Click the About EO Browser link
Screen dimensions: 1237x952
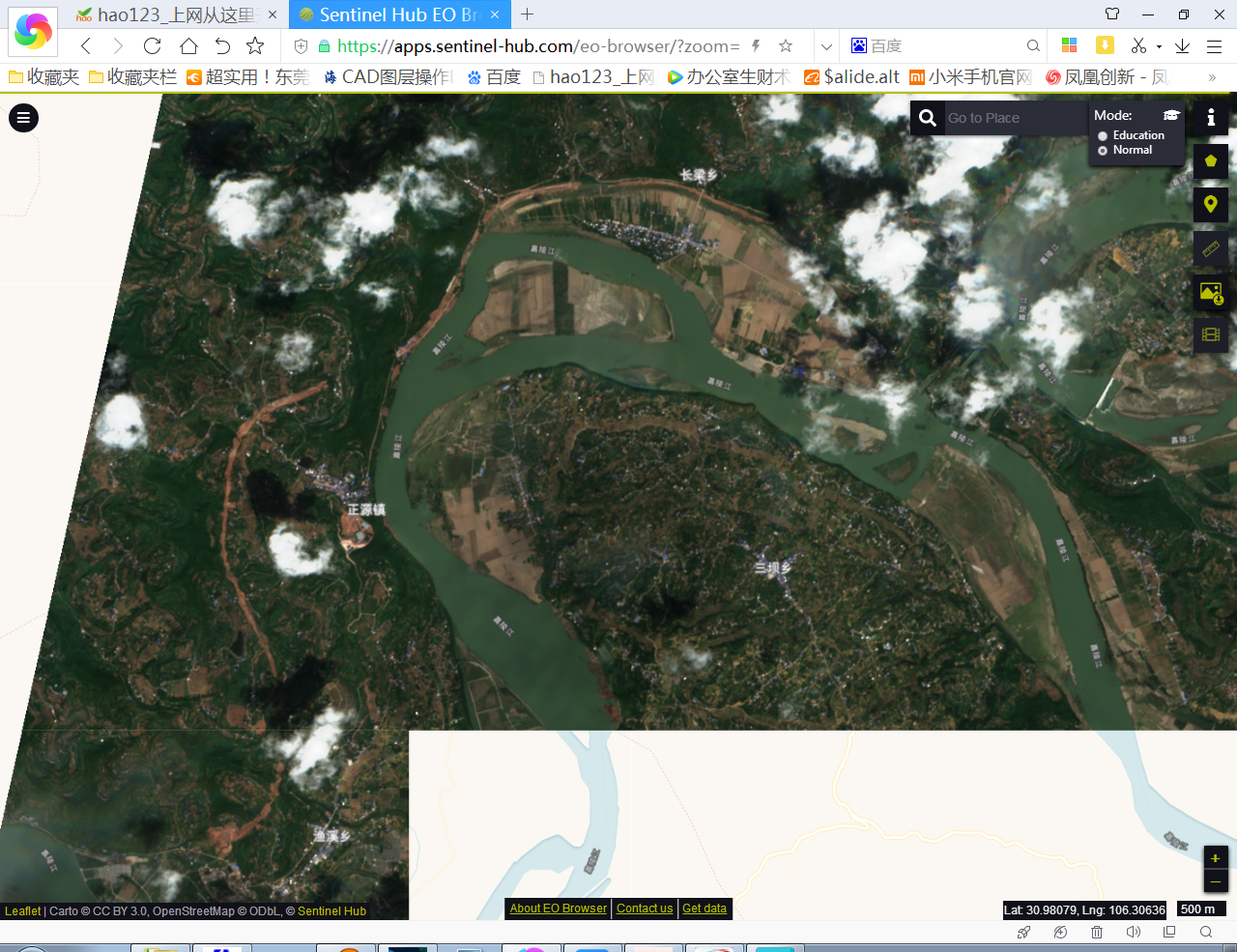click(x=559, y=909)
